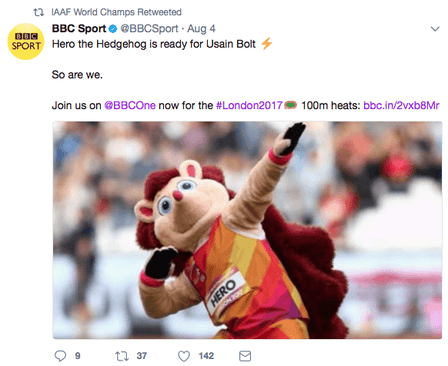Click the blue verified badge
The image size is (448, 366).
pos(113,29)
